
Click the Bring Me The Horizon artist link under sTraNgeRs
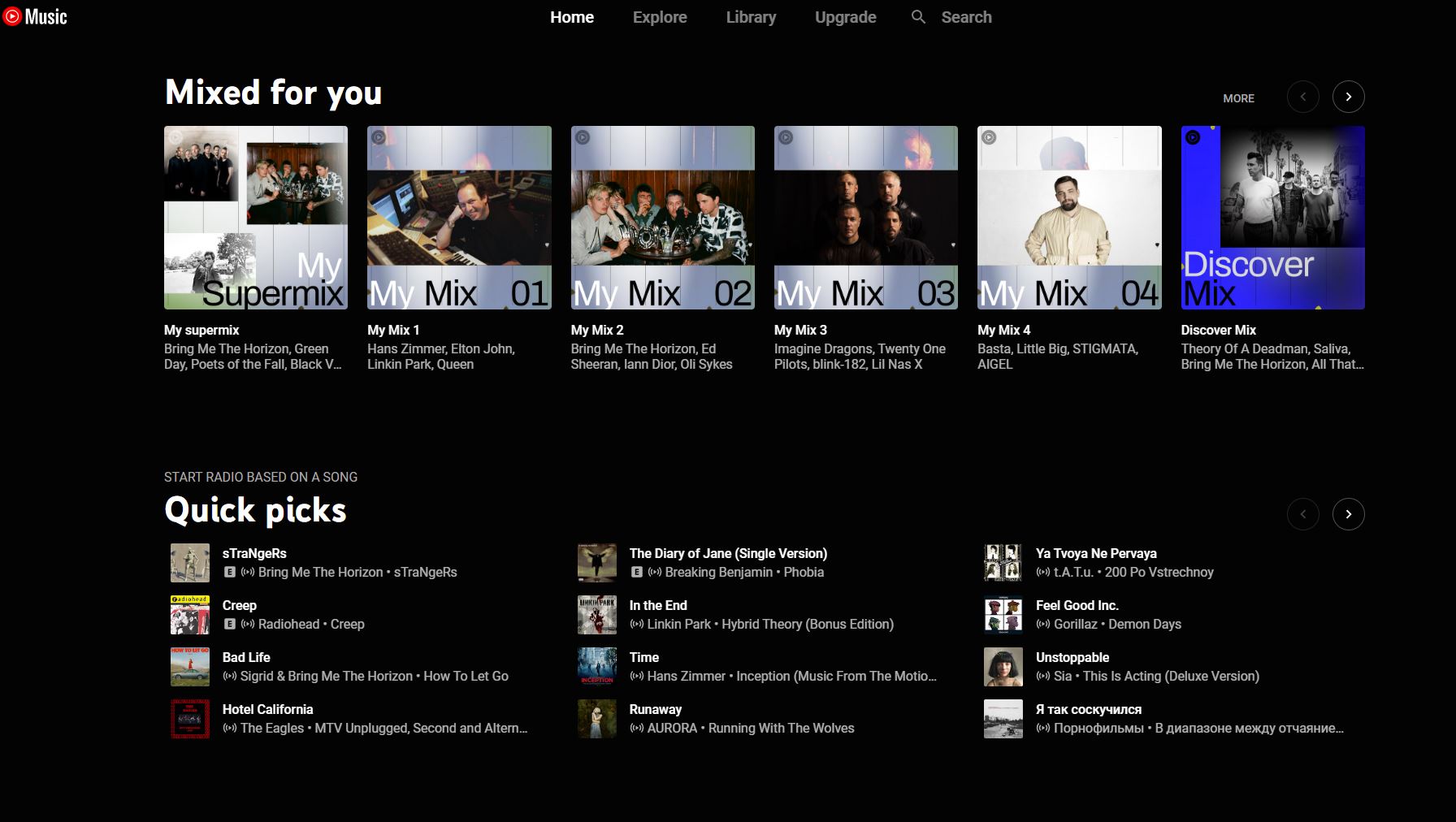coord(320,572)
